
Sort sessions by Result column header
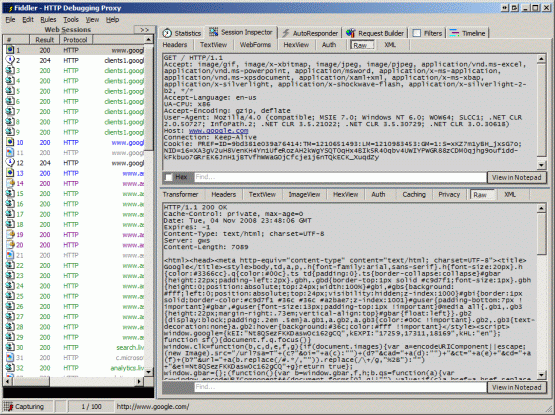pos(45,40)
